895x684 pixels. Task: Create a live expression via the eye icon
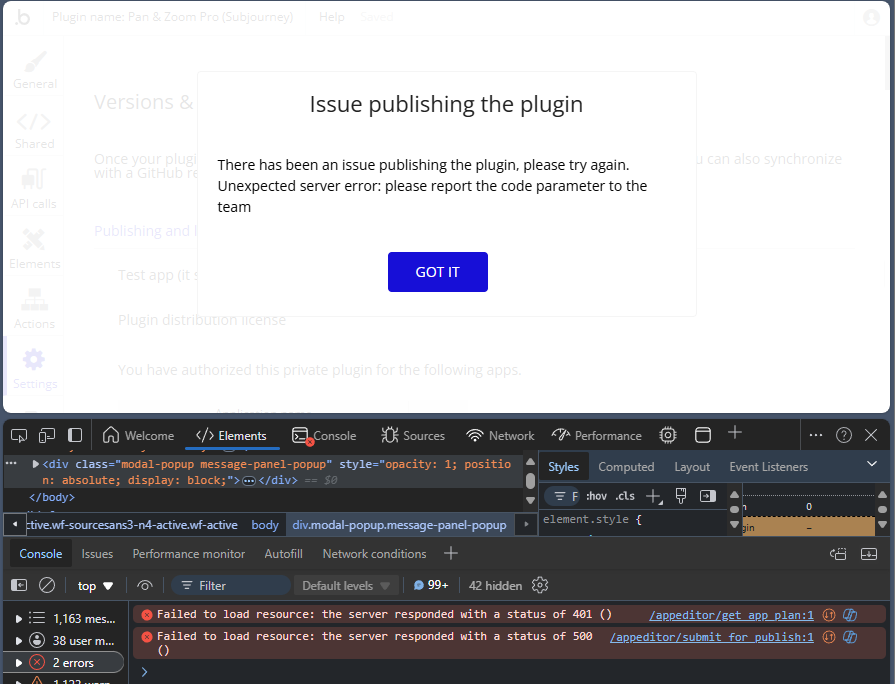145,585
